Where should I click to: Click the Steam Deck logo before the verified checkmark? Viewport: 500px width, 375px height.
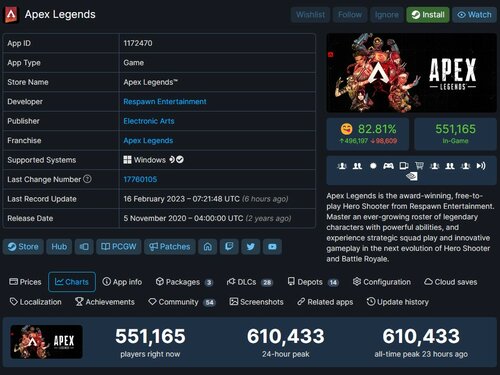(172, 160)
